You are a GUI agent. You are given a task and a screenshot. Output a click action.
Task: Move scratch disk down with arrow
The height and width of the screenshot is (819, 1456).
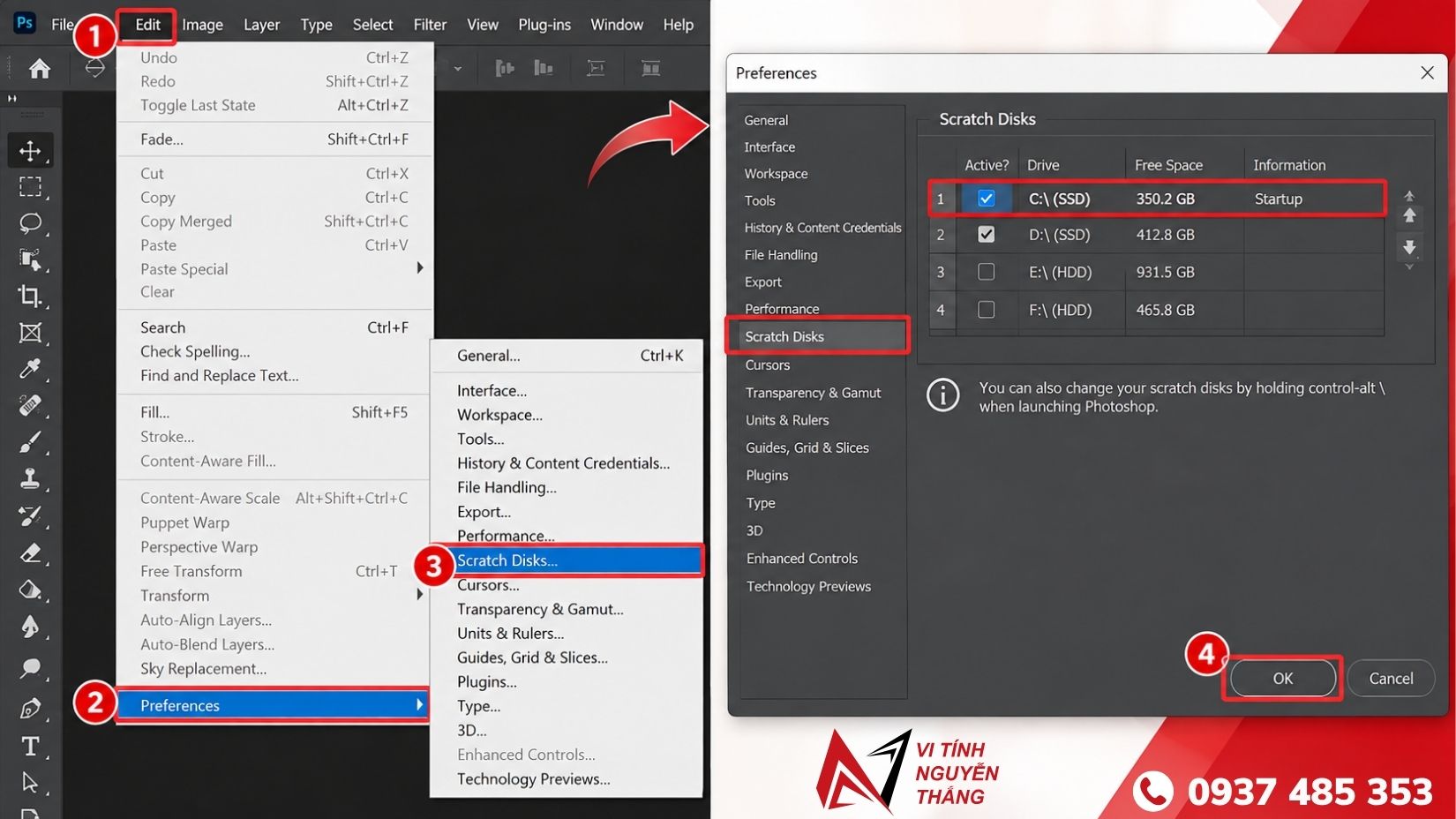(1409, 247)
